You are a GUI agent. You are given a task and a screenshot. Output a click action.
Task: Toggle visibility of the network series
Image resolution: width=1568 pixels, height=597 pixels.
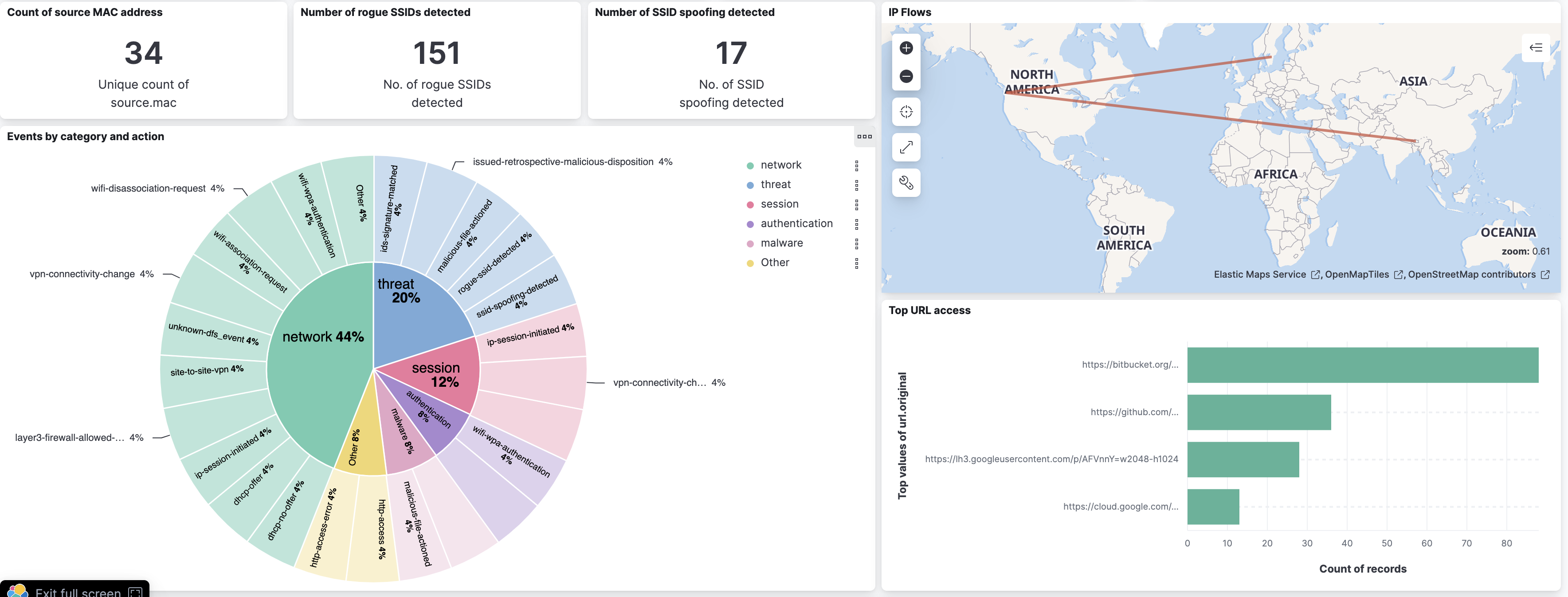point(780,165)
